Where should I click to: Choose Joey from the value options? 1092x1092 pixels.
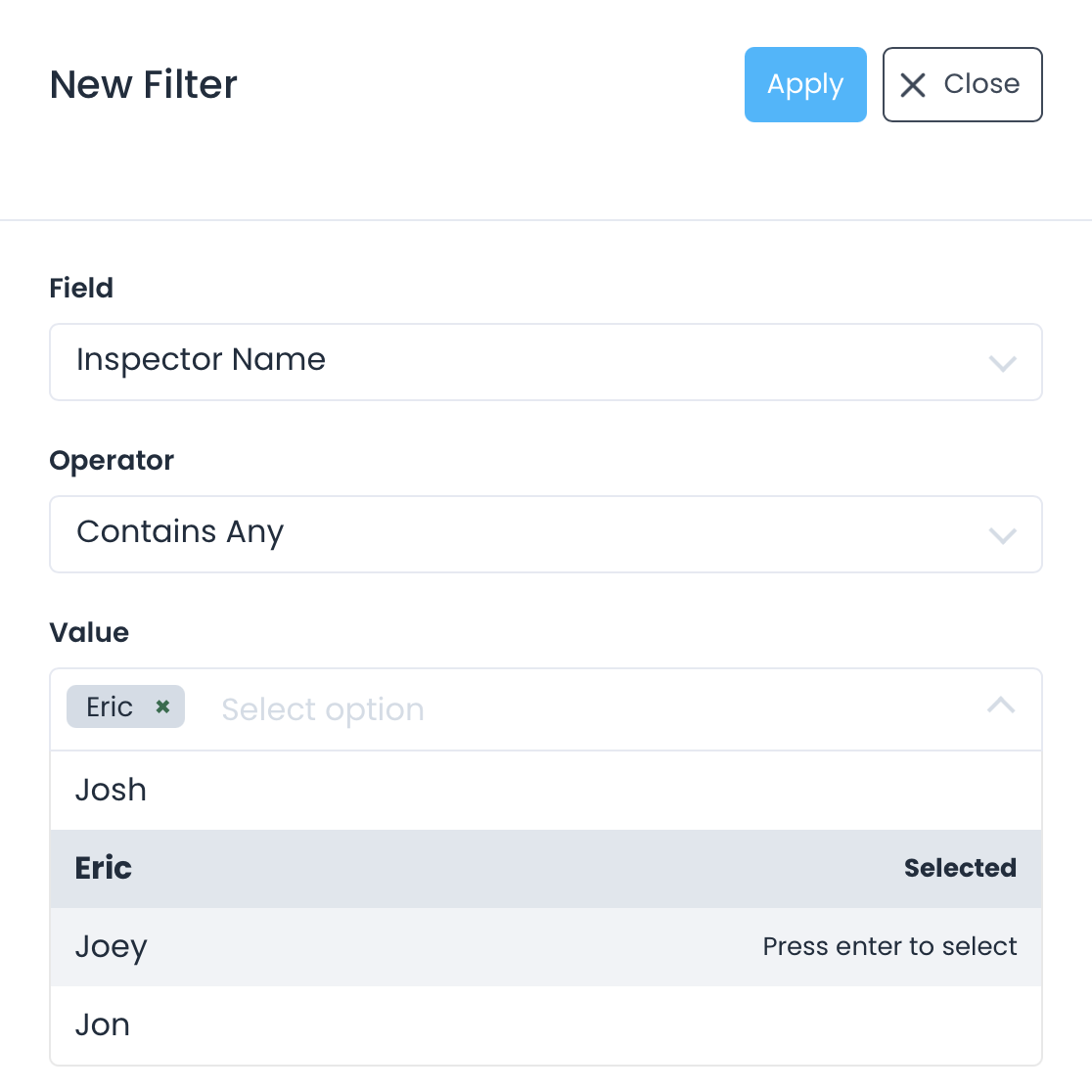tap(111, 947)
